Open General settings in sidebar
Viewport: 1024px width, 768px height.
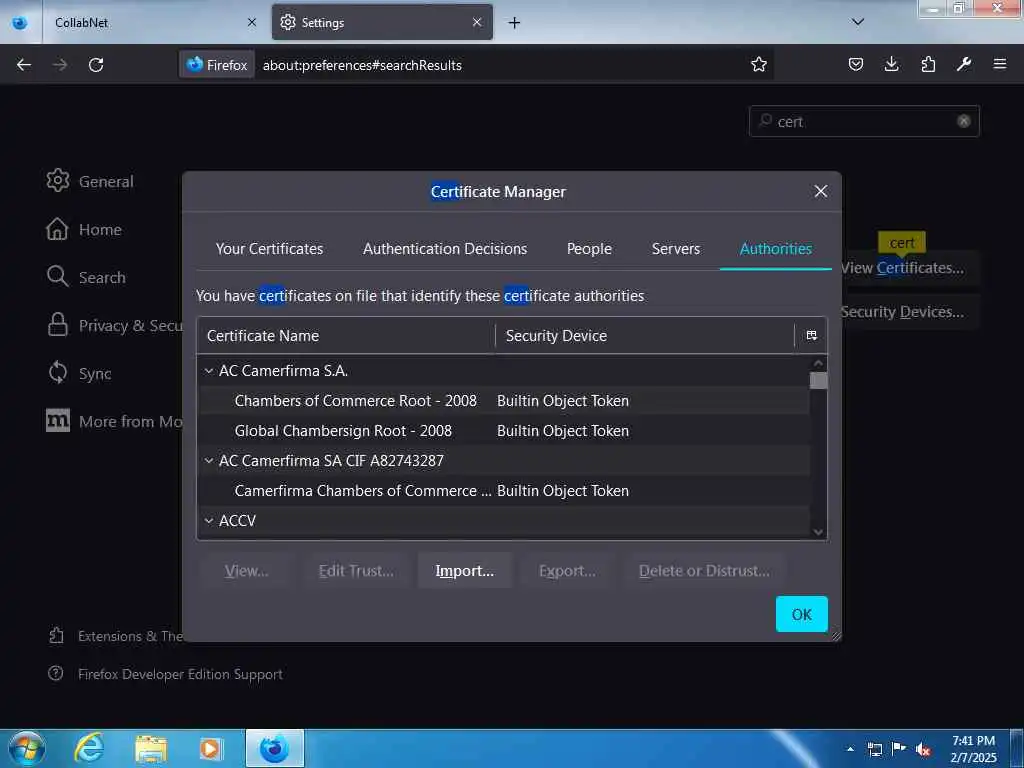(89, 181)
